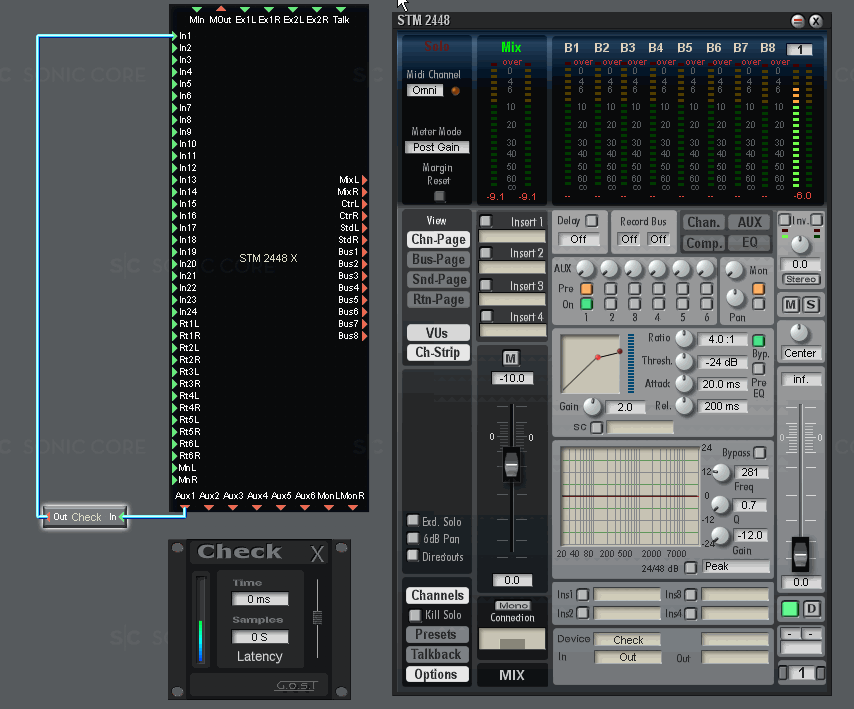Click the In1 input port on STM 2448 X
This screenshot has width=854, height=709.
pos(175,36)
